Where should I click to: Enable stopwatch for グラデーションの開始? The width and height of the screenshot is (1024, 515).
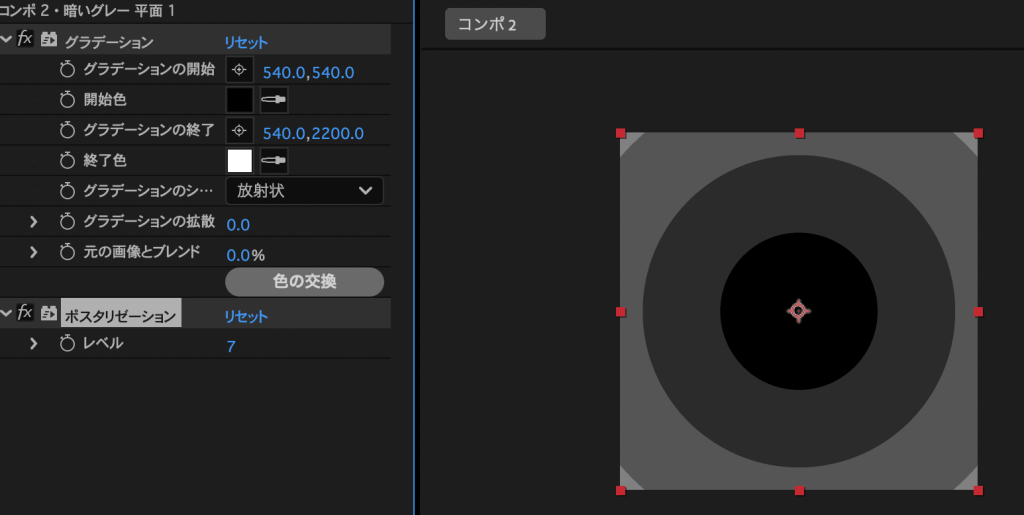[x=68, y=70]
